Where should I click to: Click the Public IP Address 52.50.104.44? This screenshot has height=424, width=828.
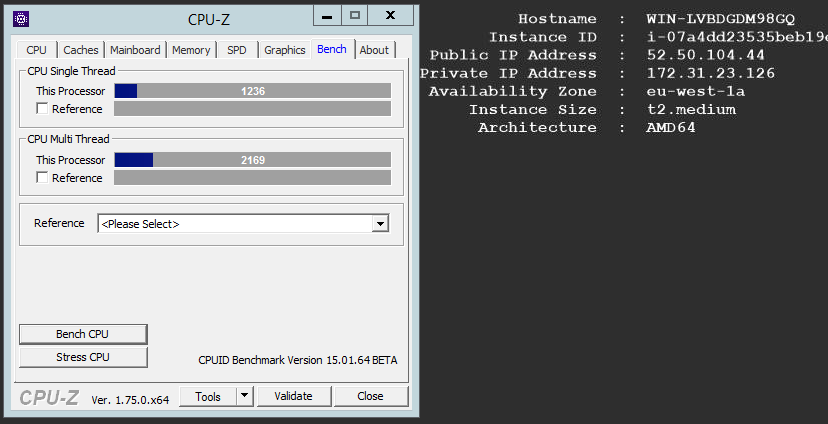705,55
